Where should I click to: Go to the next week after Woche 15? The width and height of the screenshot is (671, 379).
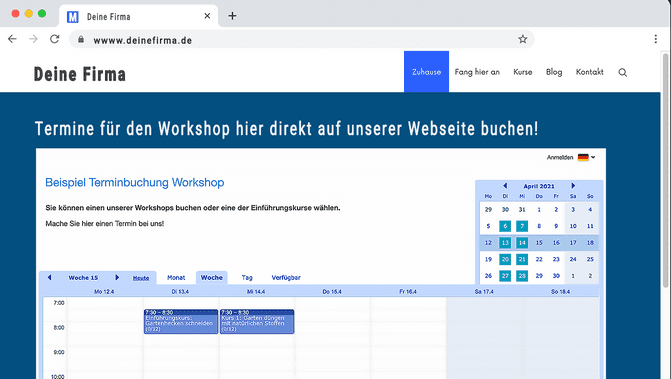(117, 277)
